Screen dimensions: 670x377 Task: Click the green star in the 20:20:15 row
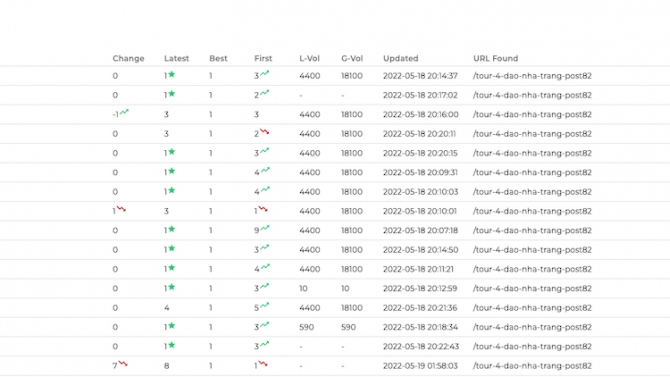tap(171, 152)
